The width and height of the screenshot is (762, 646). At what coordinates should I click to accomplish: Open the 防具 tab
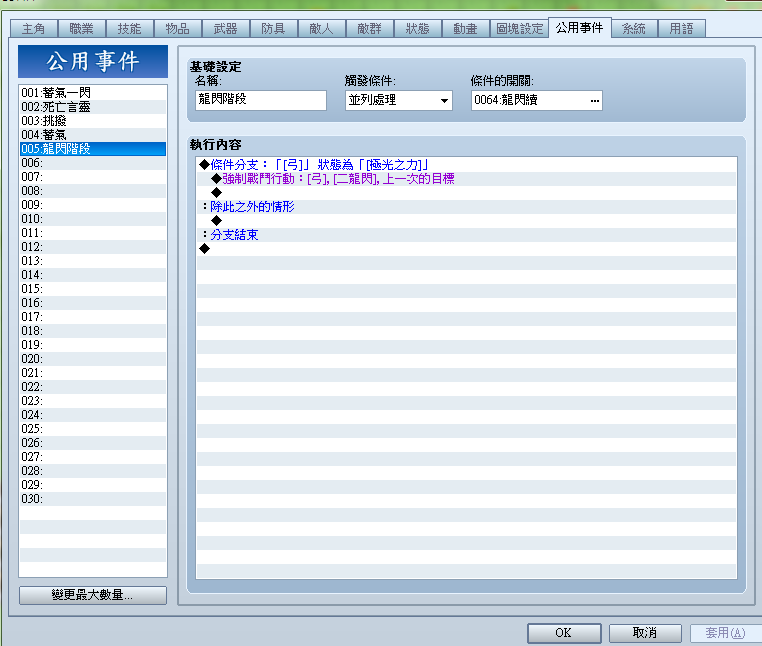273,29
